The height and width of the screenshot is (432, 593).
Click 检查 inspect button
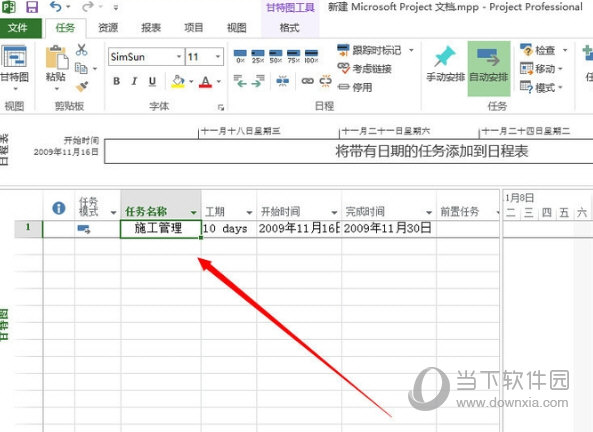pos(538,50)
